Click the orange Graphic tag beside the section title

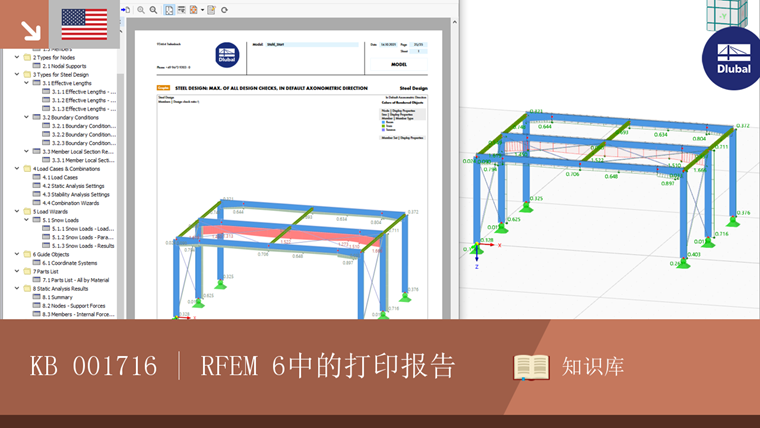tap(163, 88)
